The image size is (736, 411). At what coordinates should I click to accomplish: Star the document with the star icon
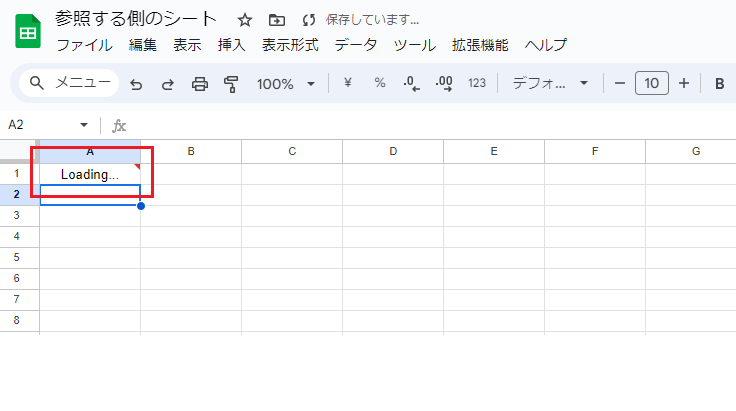click(x=245, y=20)
